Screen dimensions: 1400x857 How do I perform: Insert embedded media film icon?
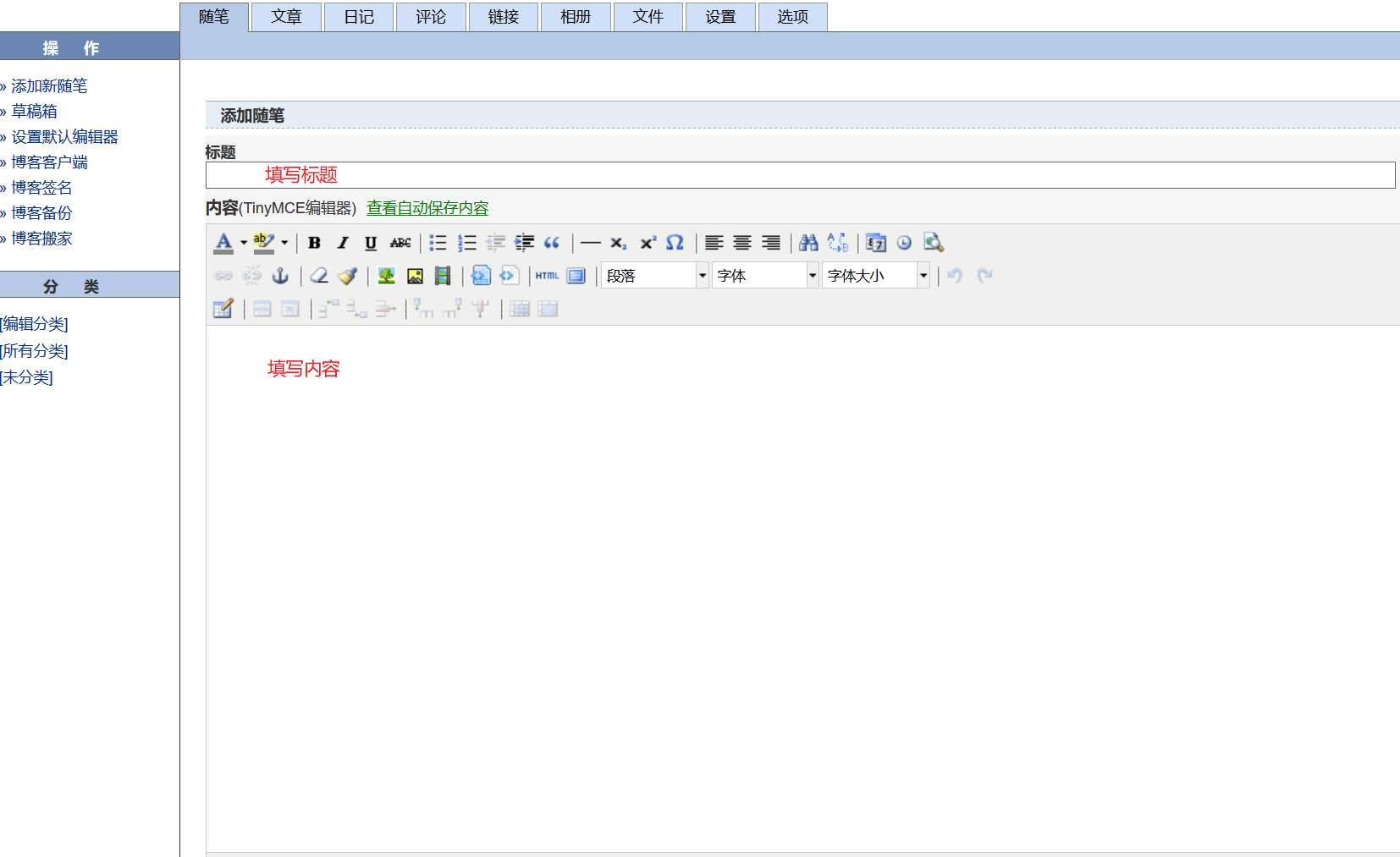[443, 276]
